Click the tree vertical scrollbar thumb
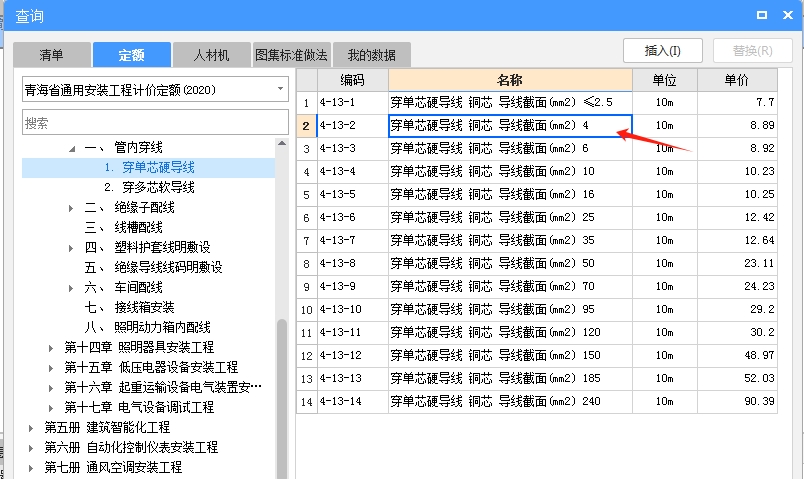This screenshot has height=479, width=804. point(282,399)
